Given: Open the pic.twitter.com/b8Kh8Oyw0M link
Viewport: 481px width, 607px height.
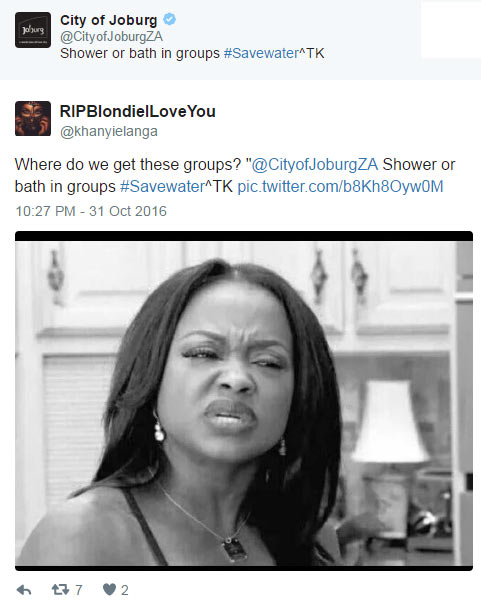Looking at the screenshot, I should [340, 187].
